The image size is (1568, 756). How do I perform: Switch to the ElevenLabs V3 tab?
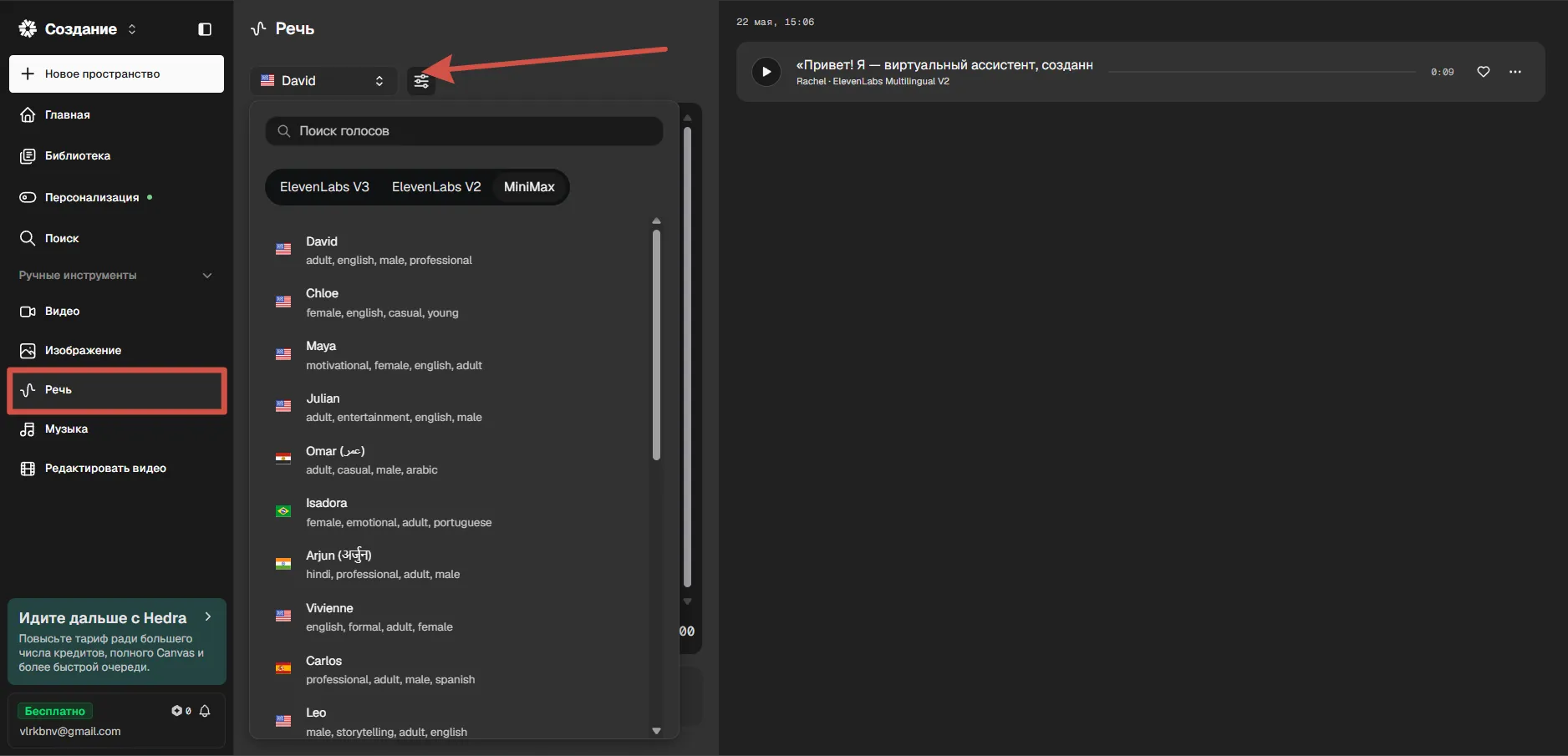point(324,187)
